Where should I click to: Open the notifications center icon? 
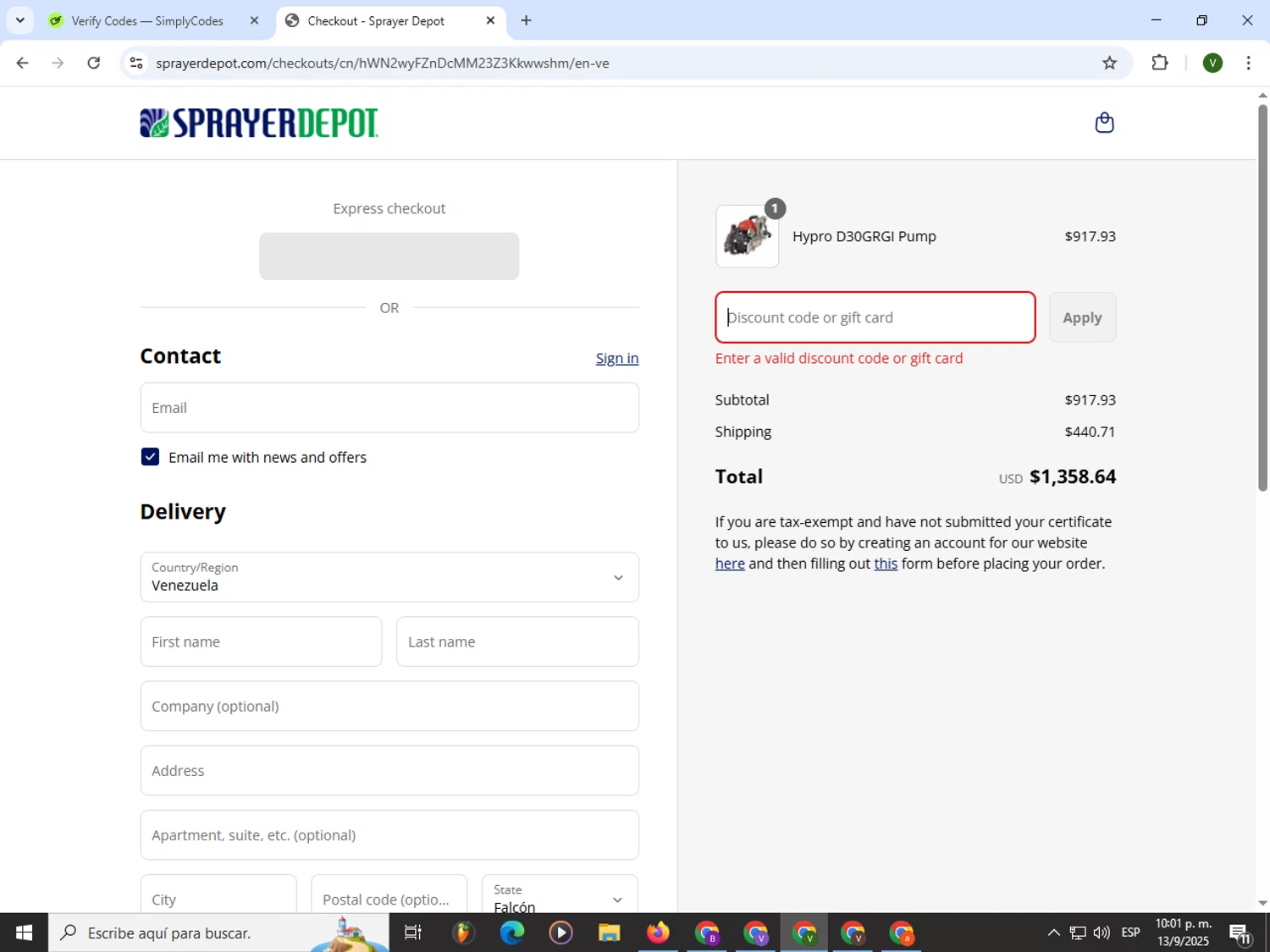click(x=1240, y=933)
